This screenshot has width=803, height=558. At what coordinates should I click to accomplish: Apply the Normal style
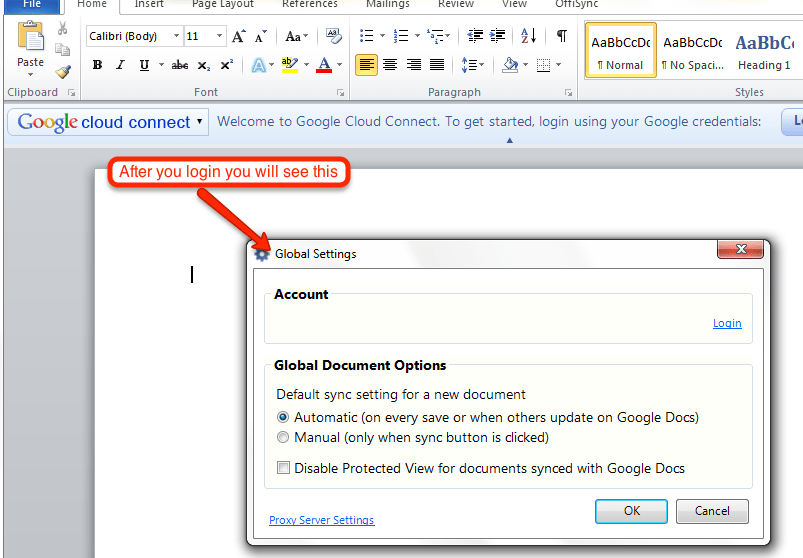click(621, 50)
